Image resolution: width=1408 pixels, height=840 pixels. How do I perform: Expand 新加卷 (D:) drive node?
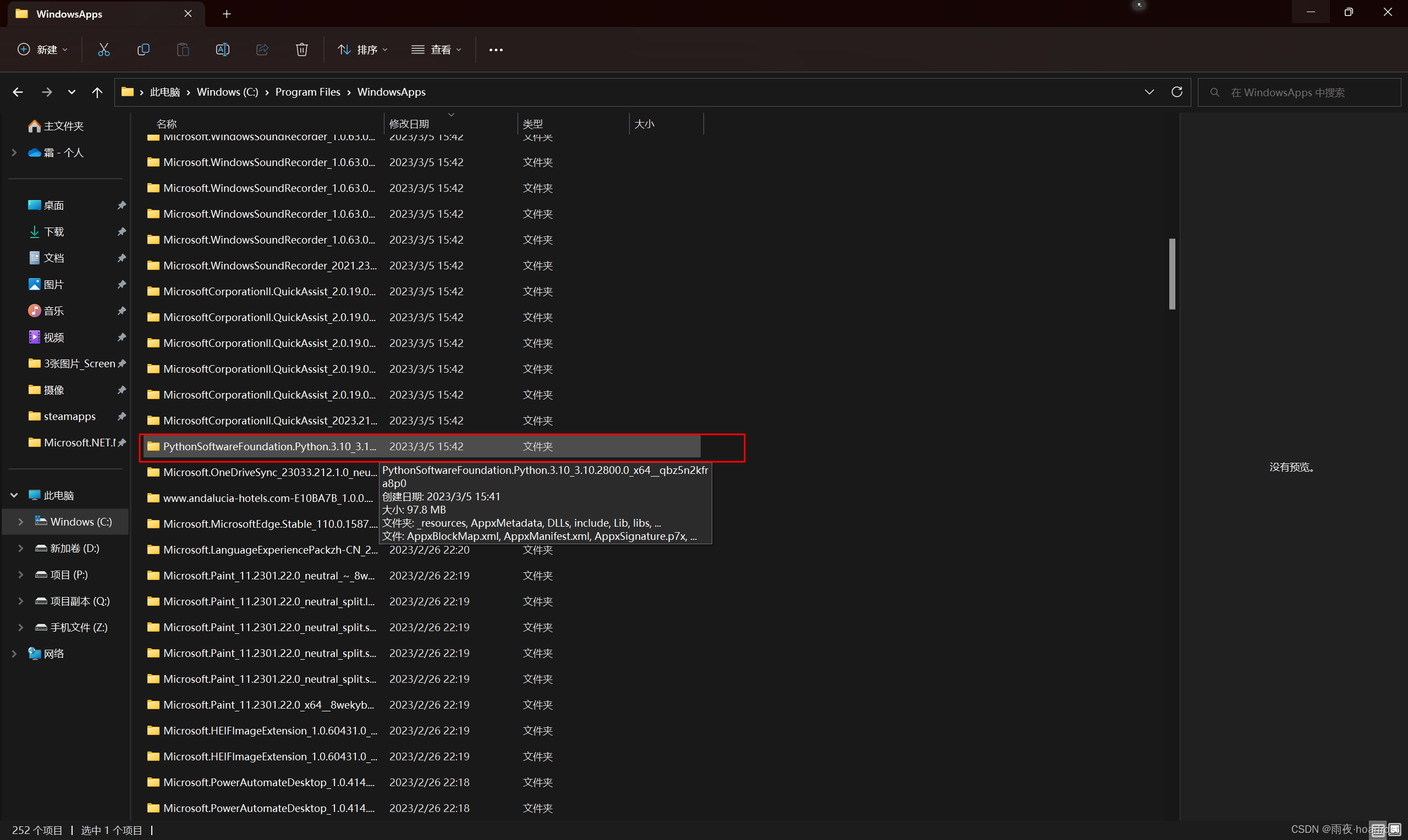(x=21, y=548)
